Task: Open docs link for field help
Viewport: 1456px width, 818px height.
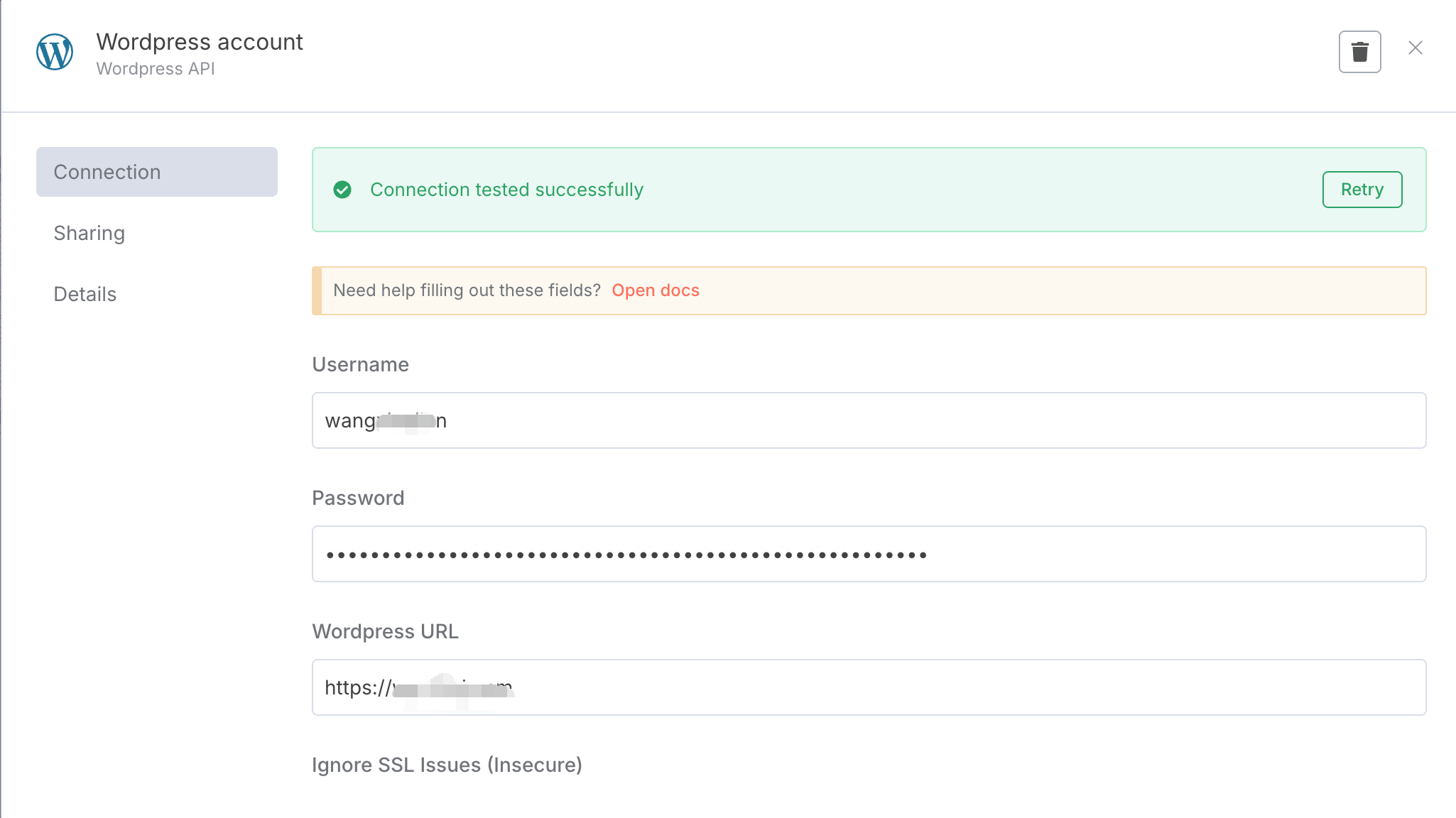Action: coord(656,290)
